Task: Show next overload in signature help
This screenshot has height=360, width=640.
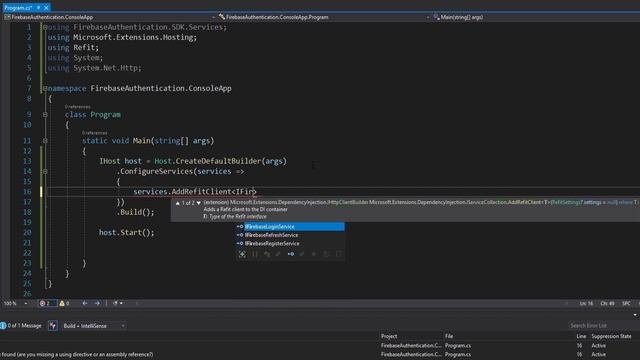Action: click(199, 203)
